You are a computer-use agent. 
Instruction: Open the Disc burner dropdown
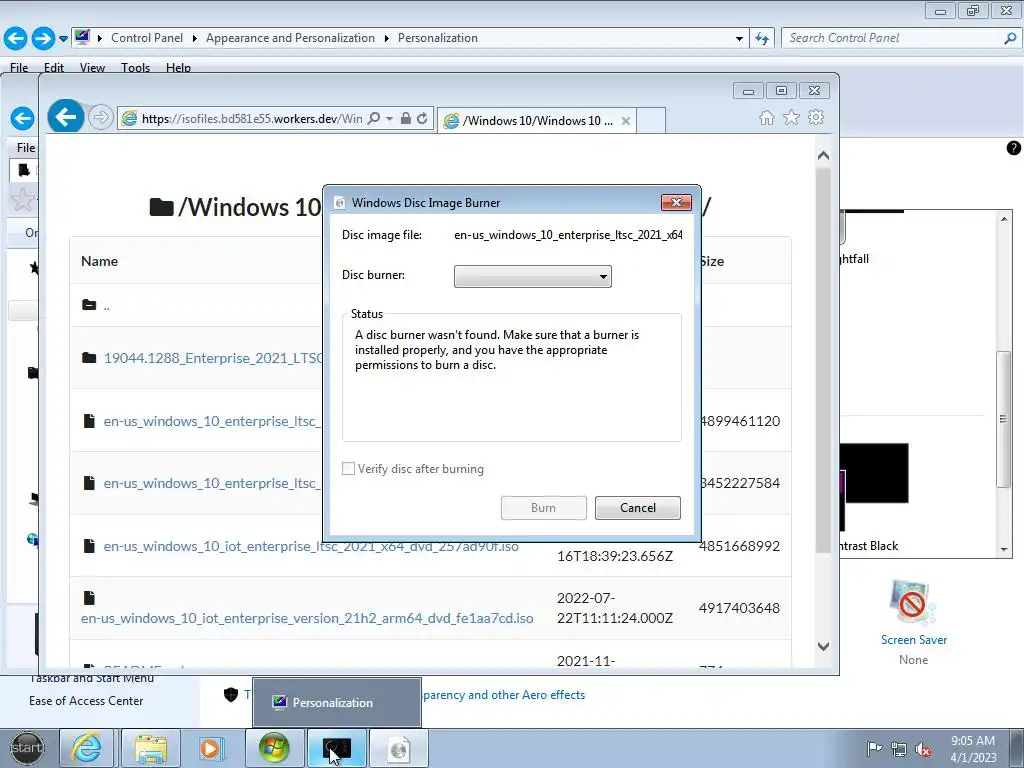[533, 276]
